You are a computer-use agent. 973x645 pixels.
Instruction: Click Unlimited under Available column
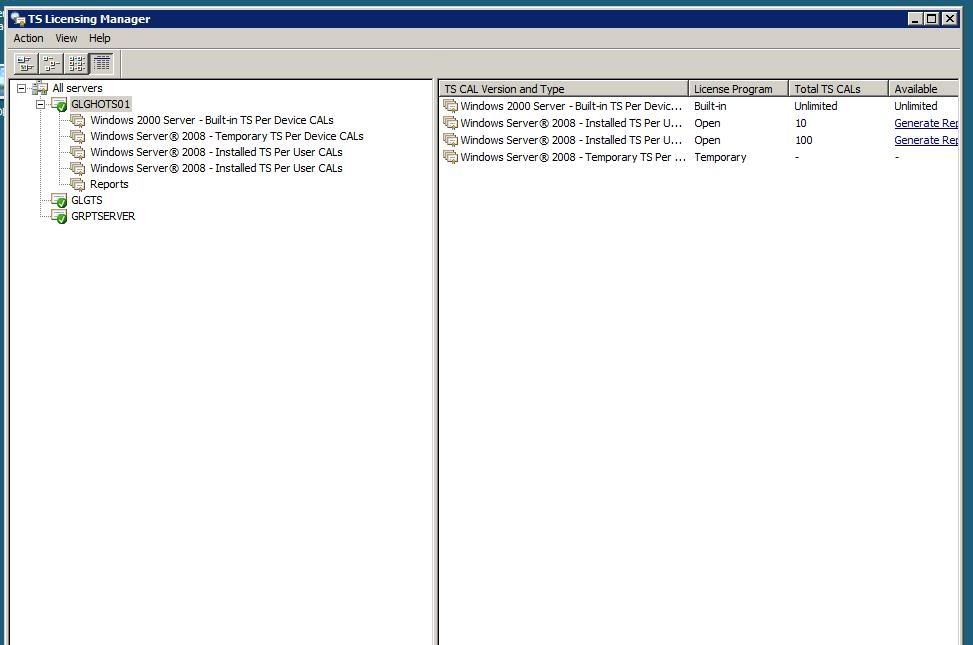coord(915,106)
